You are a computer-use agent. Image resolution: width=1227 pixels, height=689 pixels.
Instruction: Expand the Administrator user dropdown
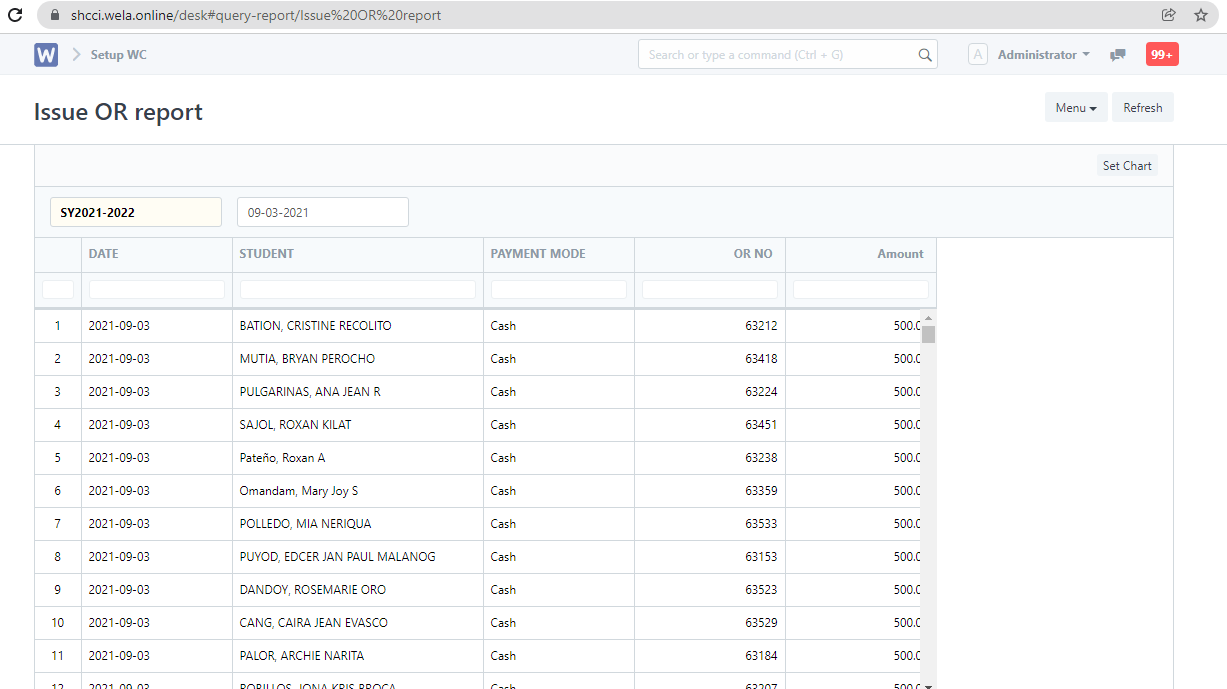point(1043,55)
